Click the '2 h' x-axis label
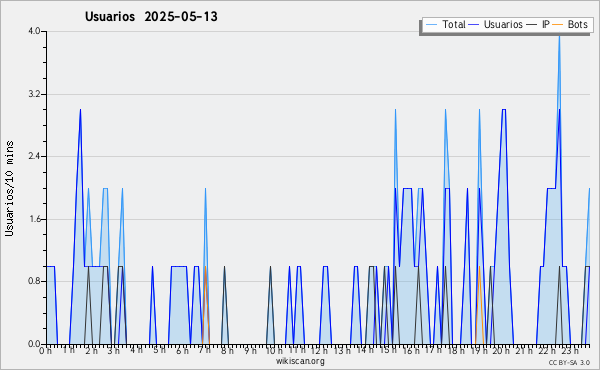Screen dimensions: 600x370 91,351
